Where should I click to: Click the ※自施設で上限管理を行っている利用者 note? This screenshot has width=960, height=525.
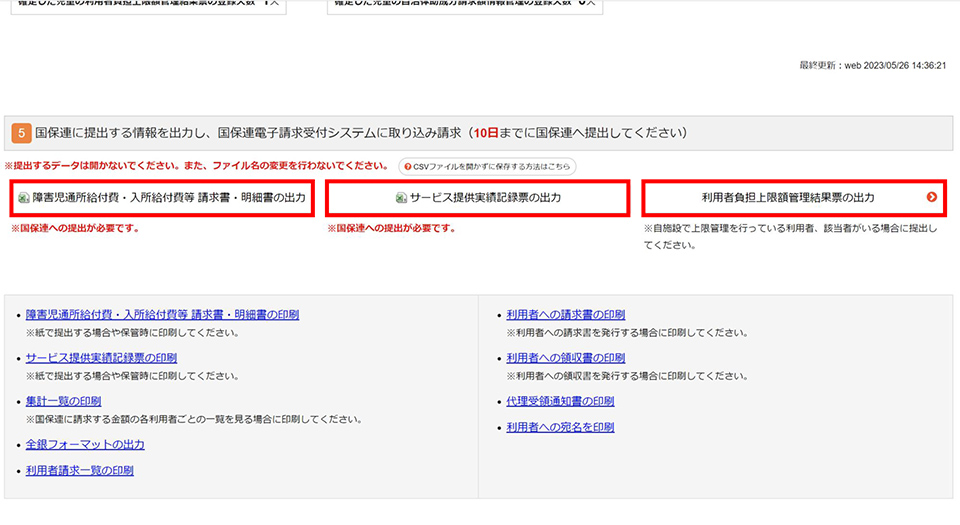tap(790, 236)
